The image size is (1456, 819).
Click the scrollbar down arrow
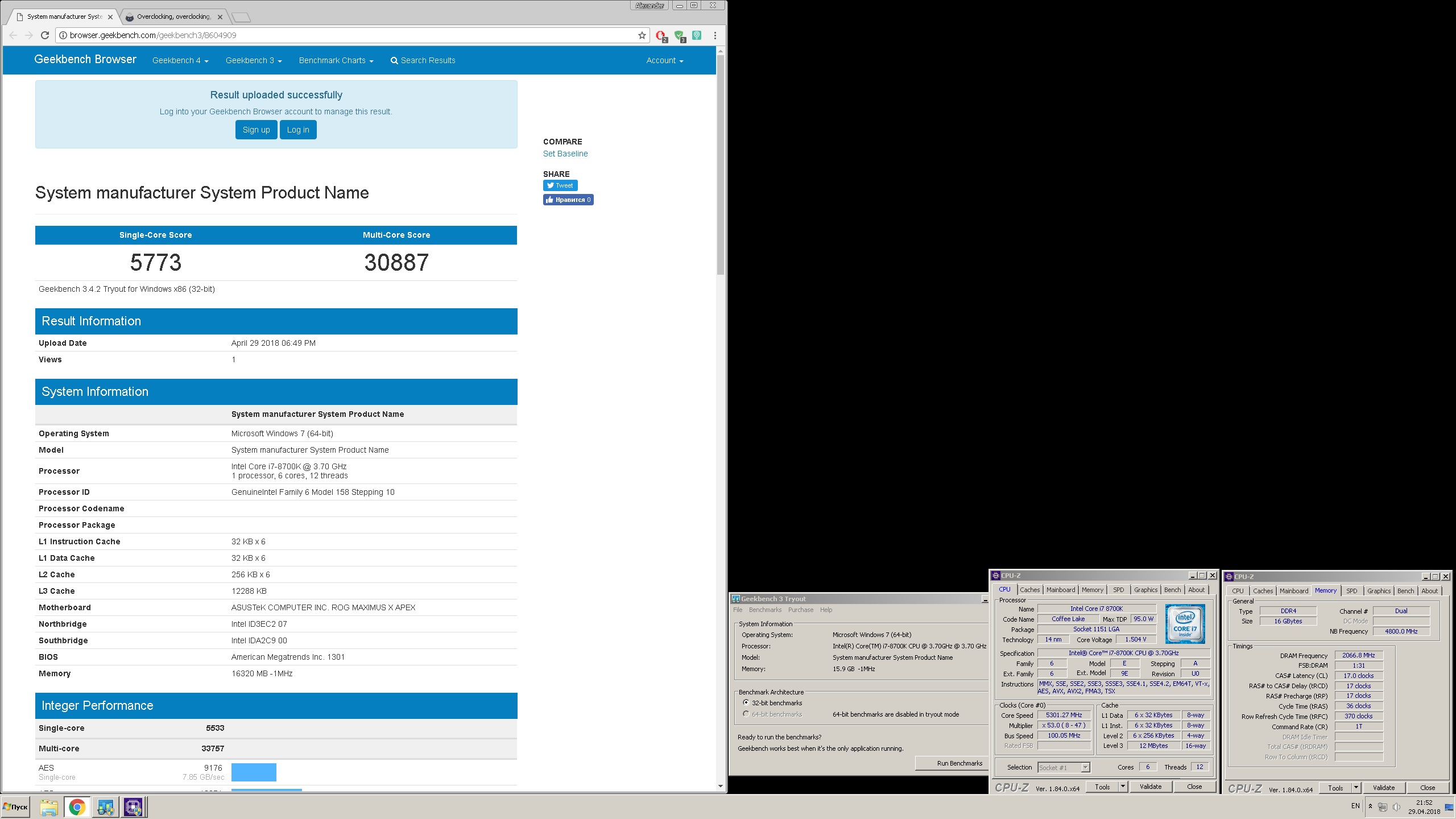tap(720, 787)
